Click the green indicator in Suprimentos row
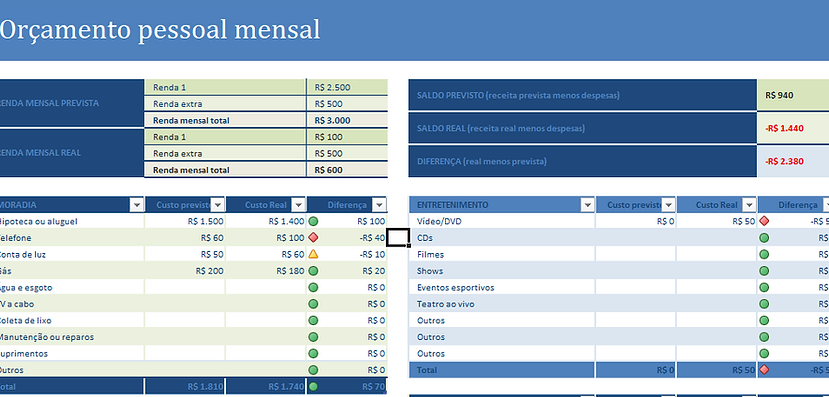Image resolution: width=829 pixels, height=397 pixels. [313, 353]
